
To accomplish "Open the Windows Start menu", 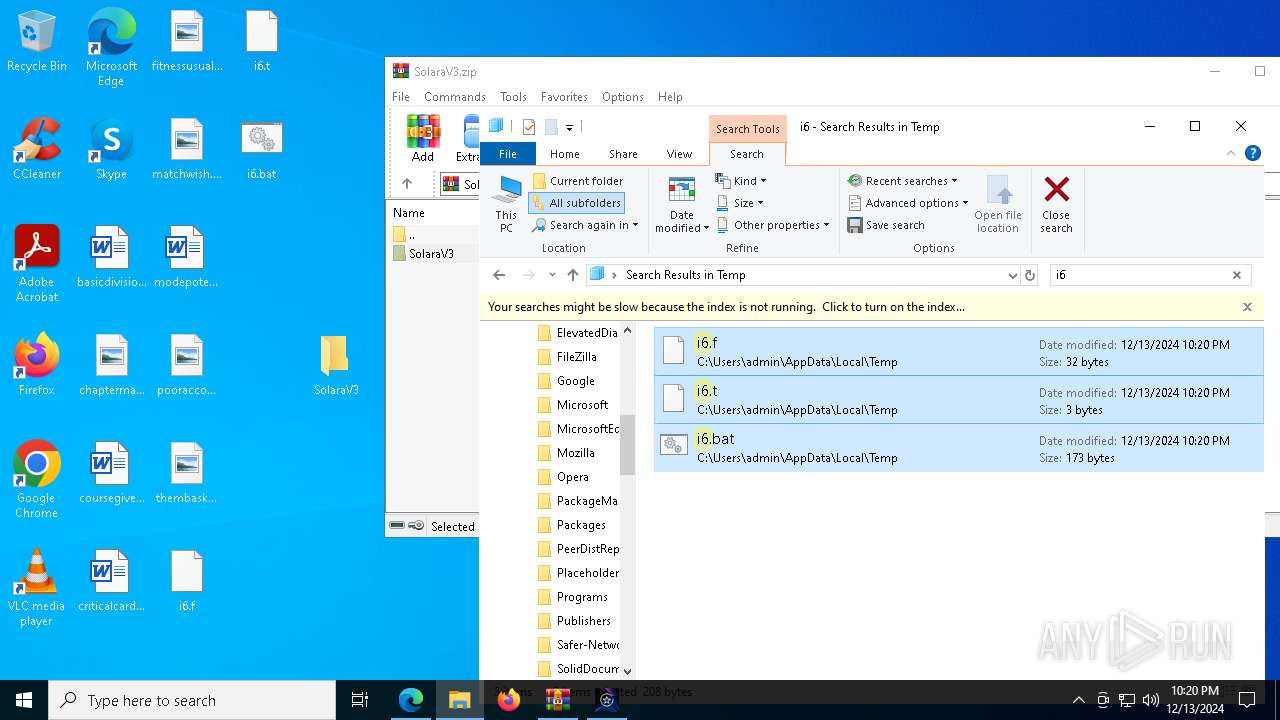I will (x=24, y=700).
